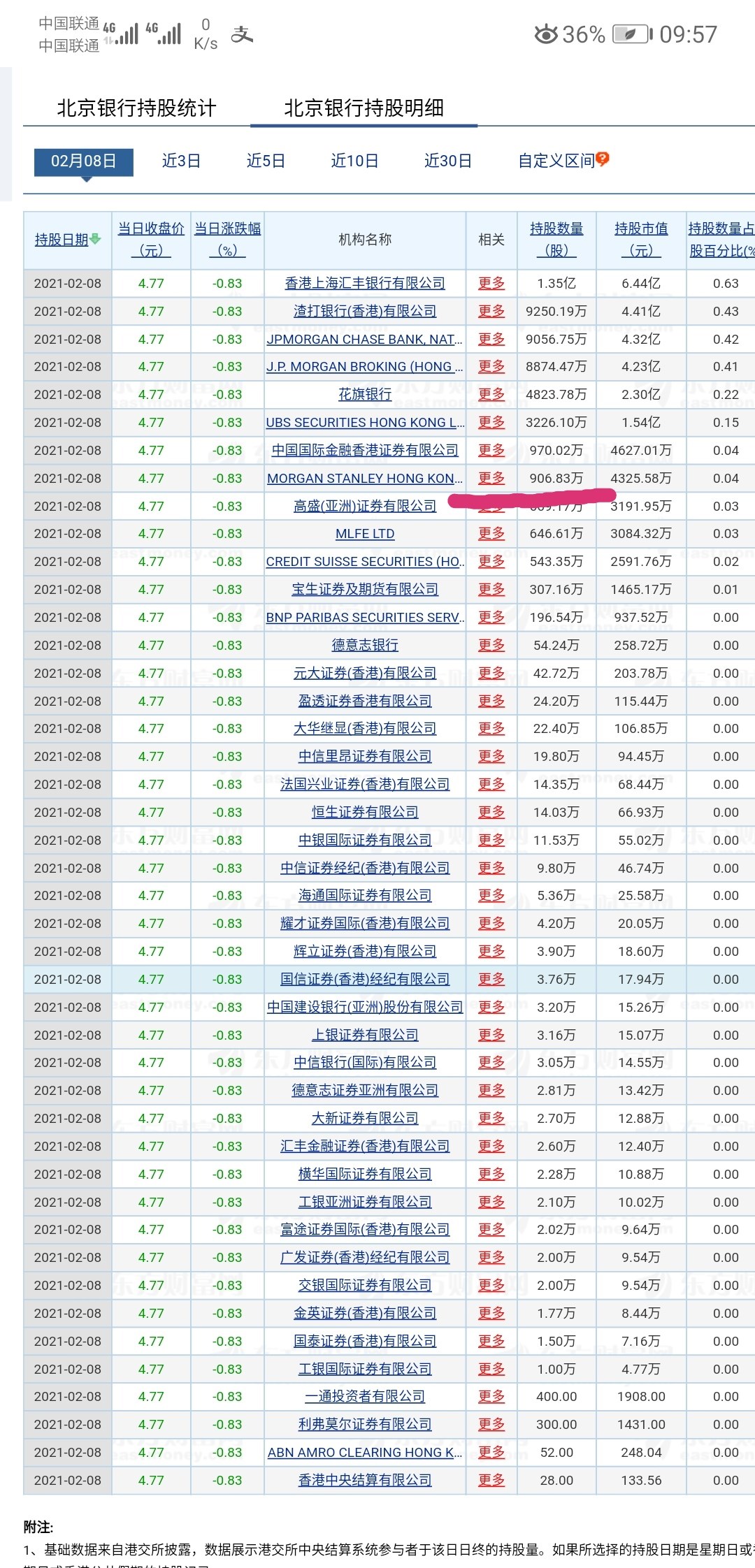Click 更多 in 恒生证券有限公司 row
This screenshot has height=1568, width=755.
click(x=491, y=813)
